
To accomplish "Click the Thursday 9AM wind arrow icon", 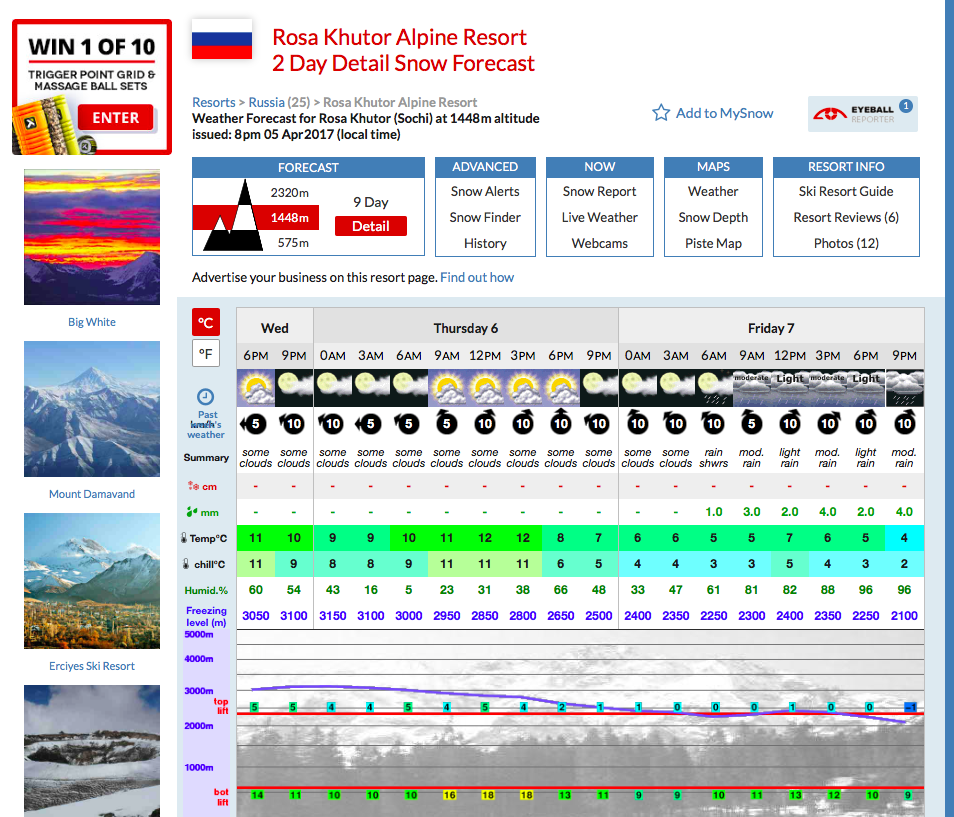I will tap(447, 423).
